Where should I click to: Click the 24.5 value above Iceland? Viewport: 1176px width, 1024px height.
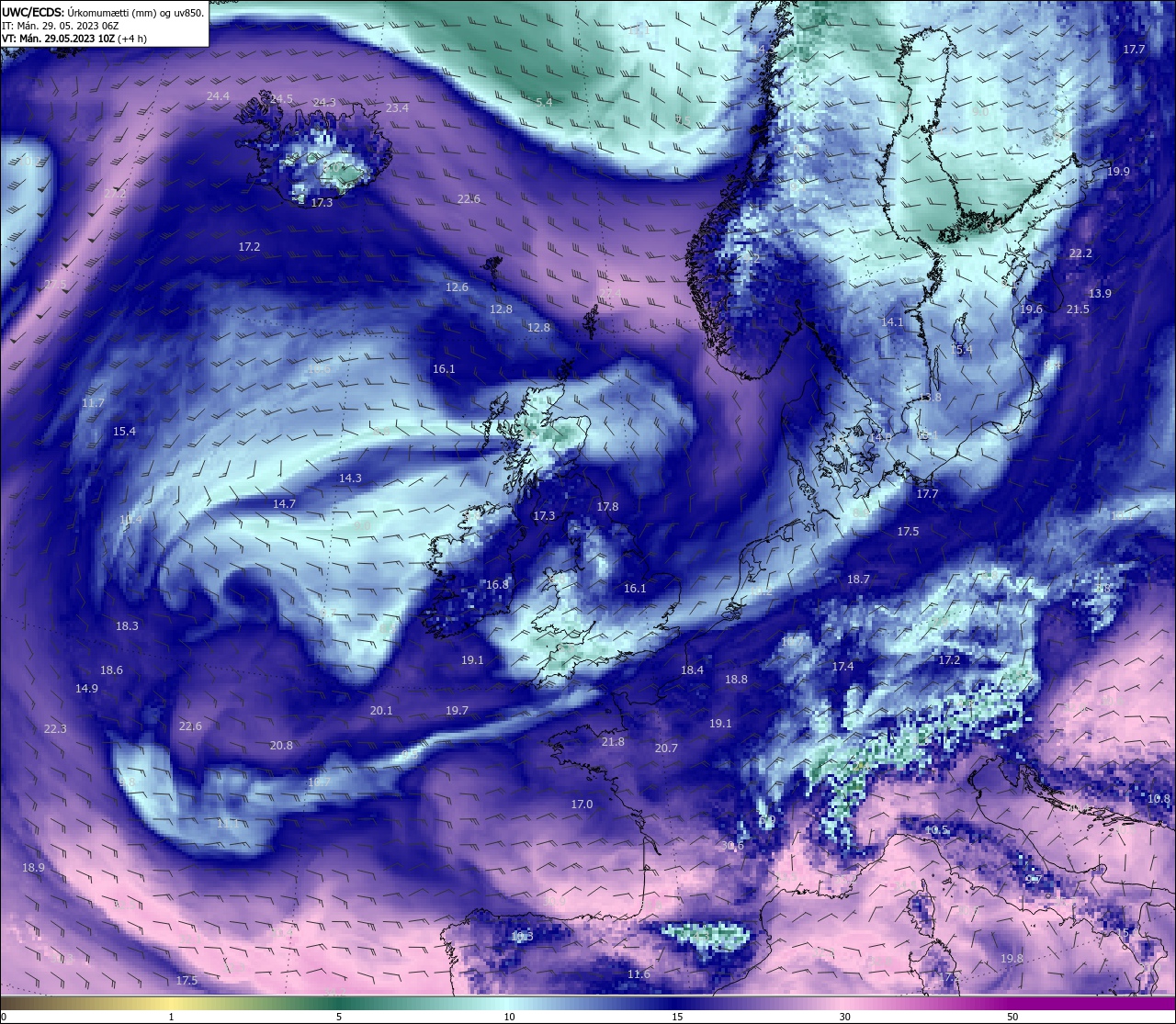(x=281, y=98)
